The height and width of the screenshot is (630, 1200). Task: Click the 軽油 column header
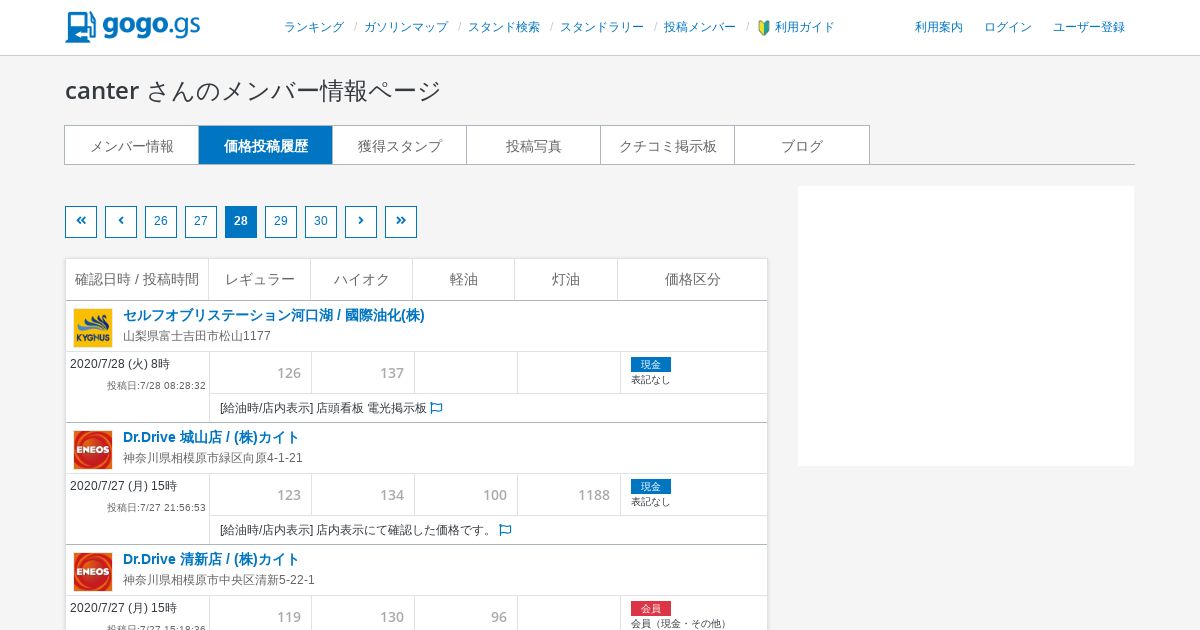[x=464, y=279]
